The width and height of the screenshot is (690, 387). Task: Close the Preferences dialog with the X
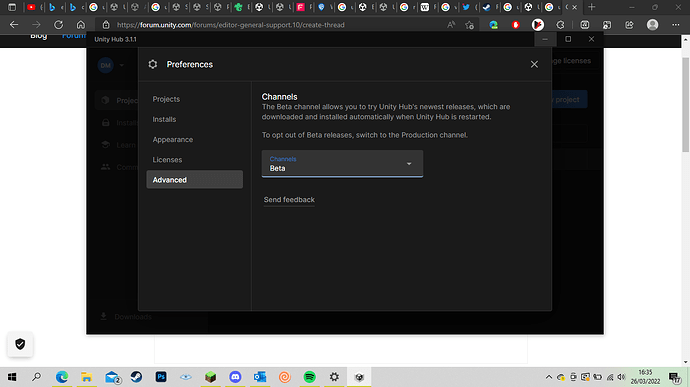click(534, 64)
